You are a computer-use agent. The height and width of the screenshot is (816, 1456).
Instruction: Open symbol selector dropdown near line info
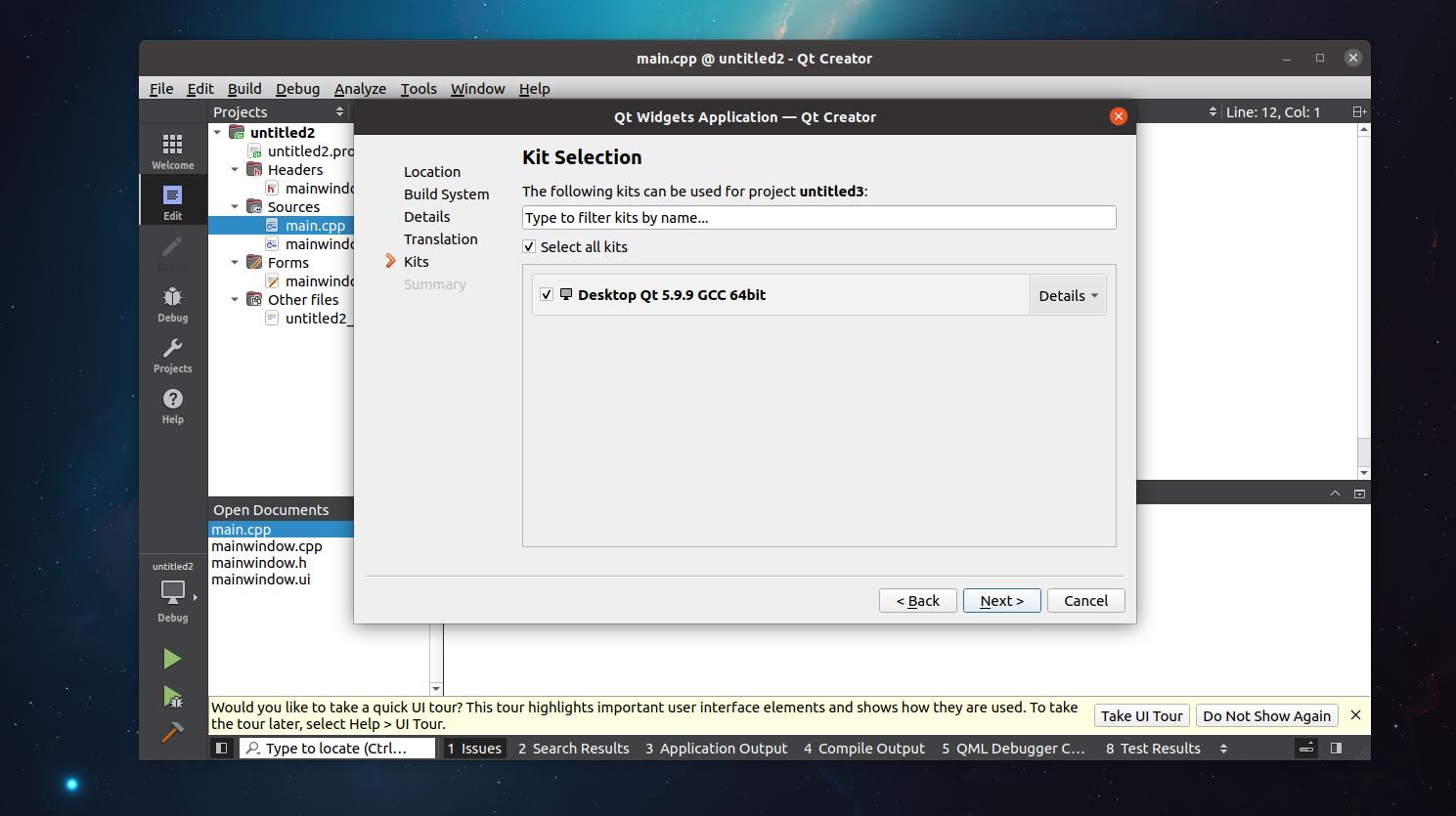[1212, 111]
